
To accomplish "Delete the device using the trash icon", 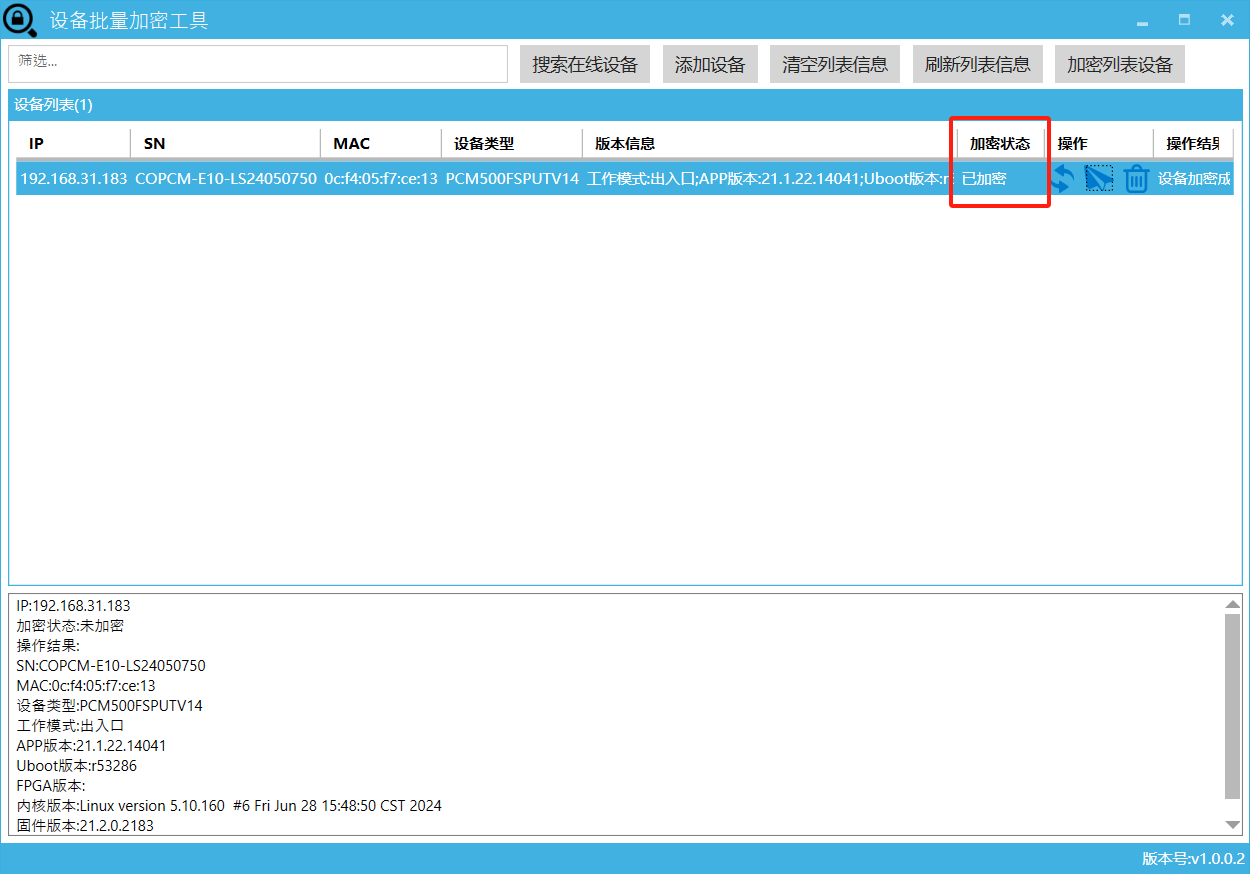I will point(1136,179).
